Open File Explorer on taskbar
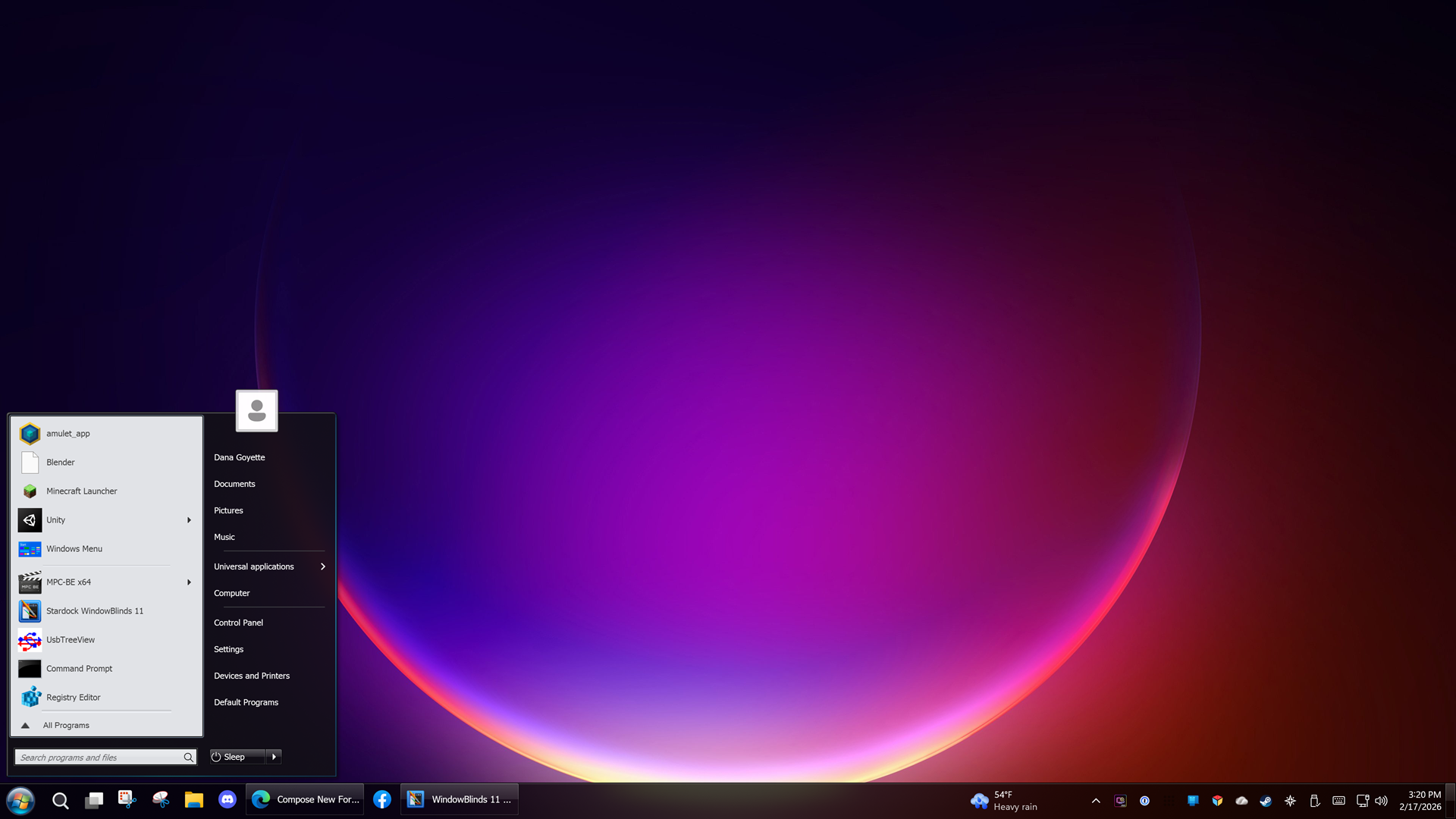The width and height of the screenshot is (1456, 819). coord(193,799)
